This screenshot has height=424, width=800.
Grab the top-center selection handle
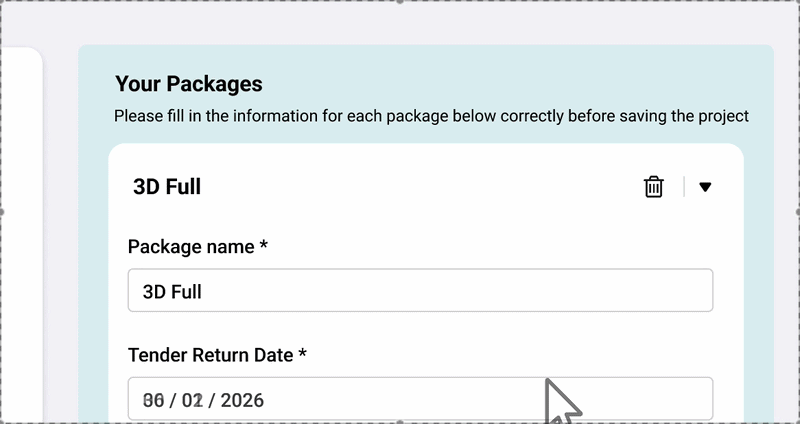coord(400,2)
